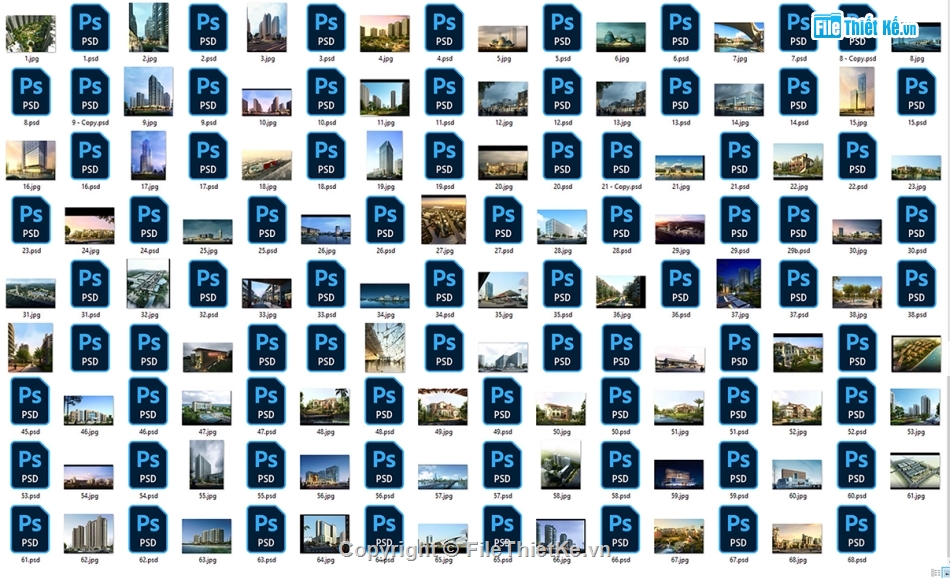Select the 15.jpg tower thumbnail
This screenshot has height=578, width=950.
pos(857,91)
